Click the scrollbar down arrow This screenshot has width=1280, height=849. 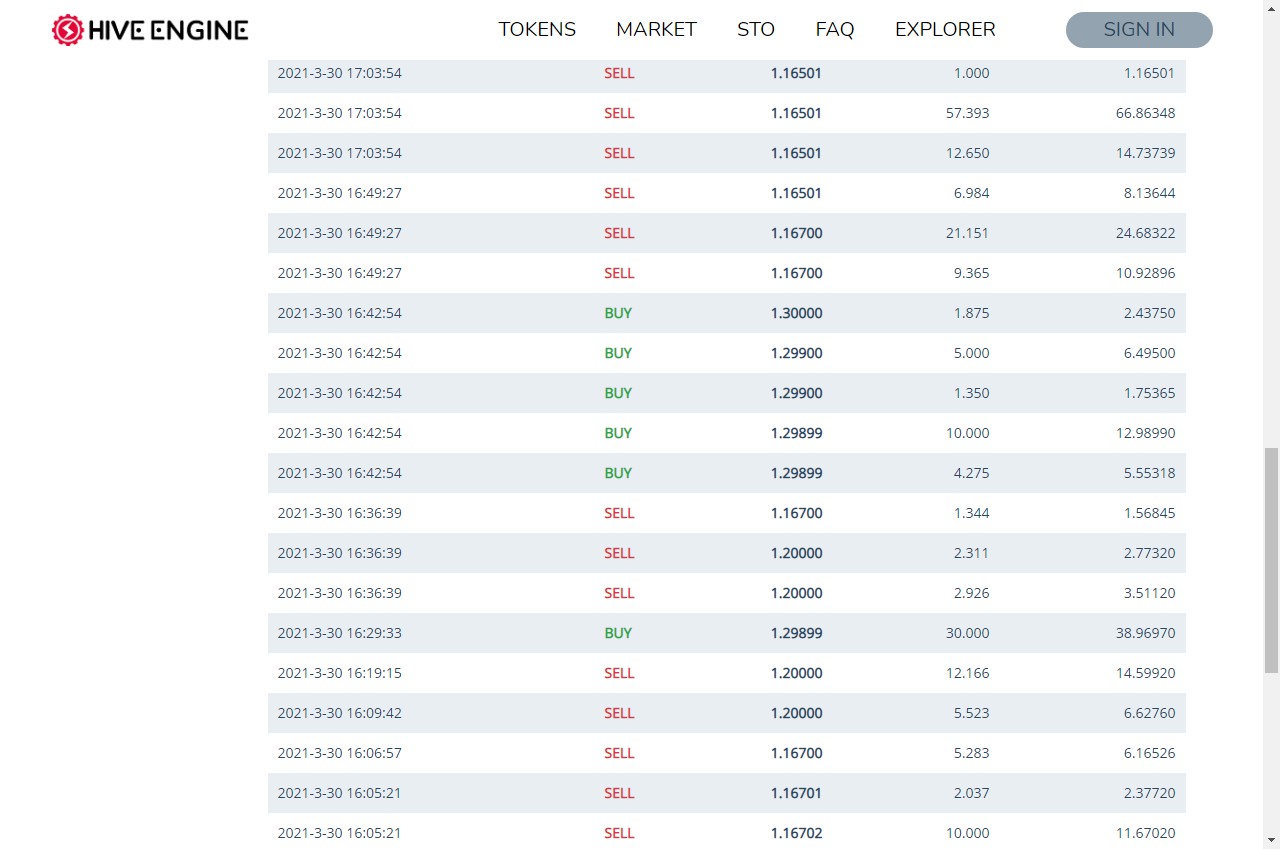point(1271,841)
